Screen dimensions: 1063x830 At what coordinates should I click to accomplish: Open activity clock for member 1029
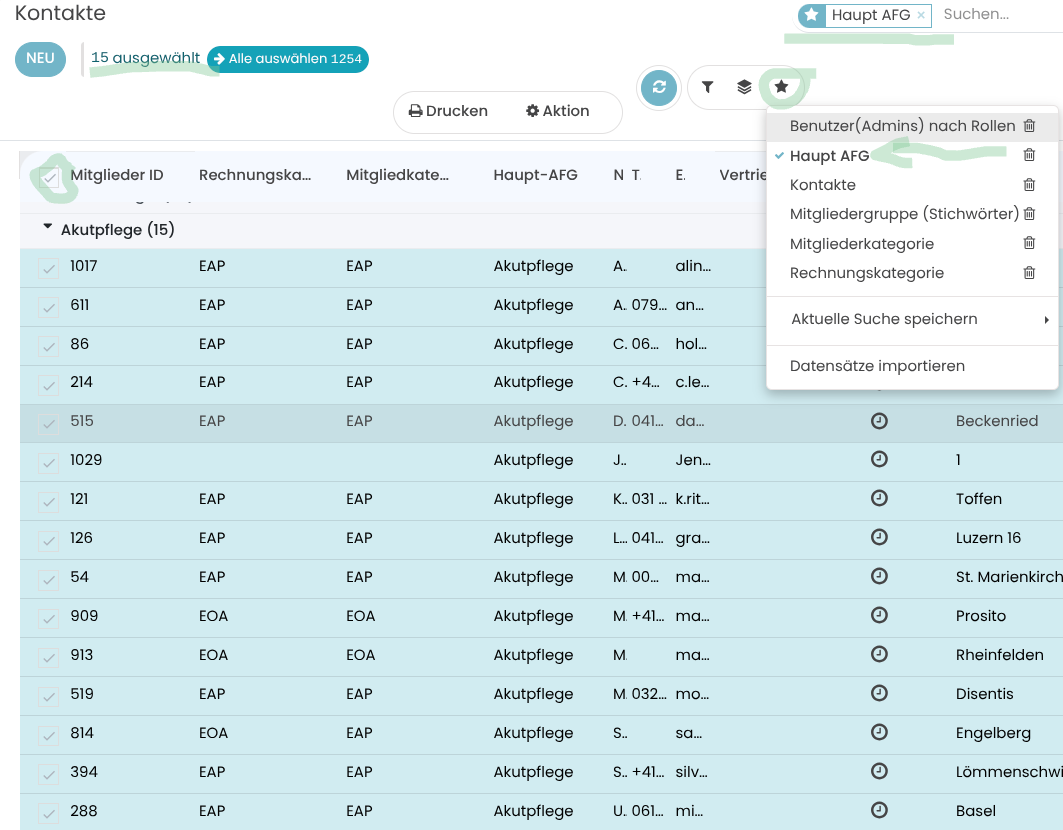879,460
